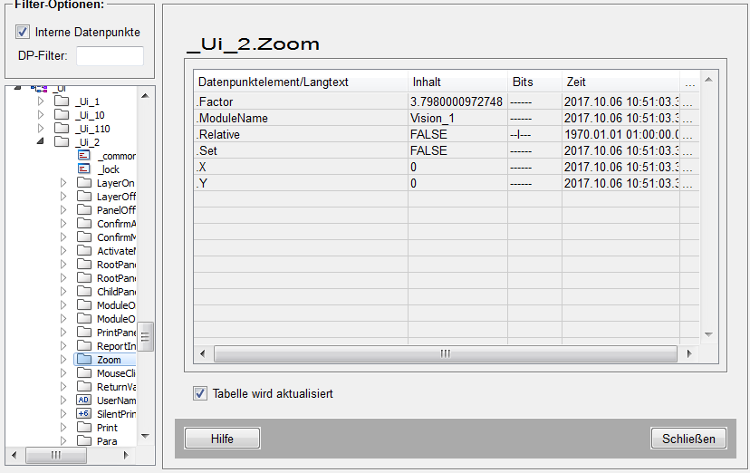Select the .X table row
750x473 pixels.
pos(446,167)
